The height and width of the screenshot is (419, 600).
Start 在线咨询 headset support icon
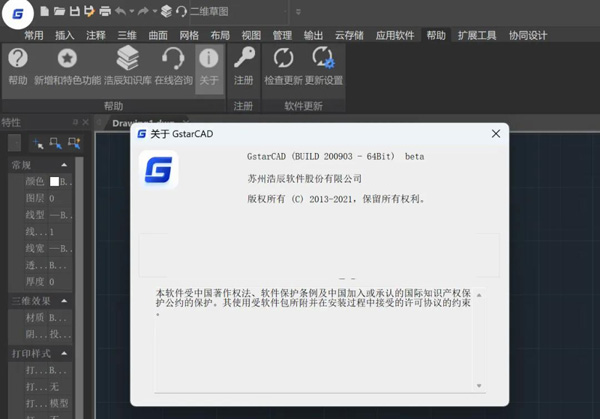coord(173,66)
